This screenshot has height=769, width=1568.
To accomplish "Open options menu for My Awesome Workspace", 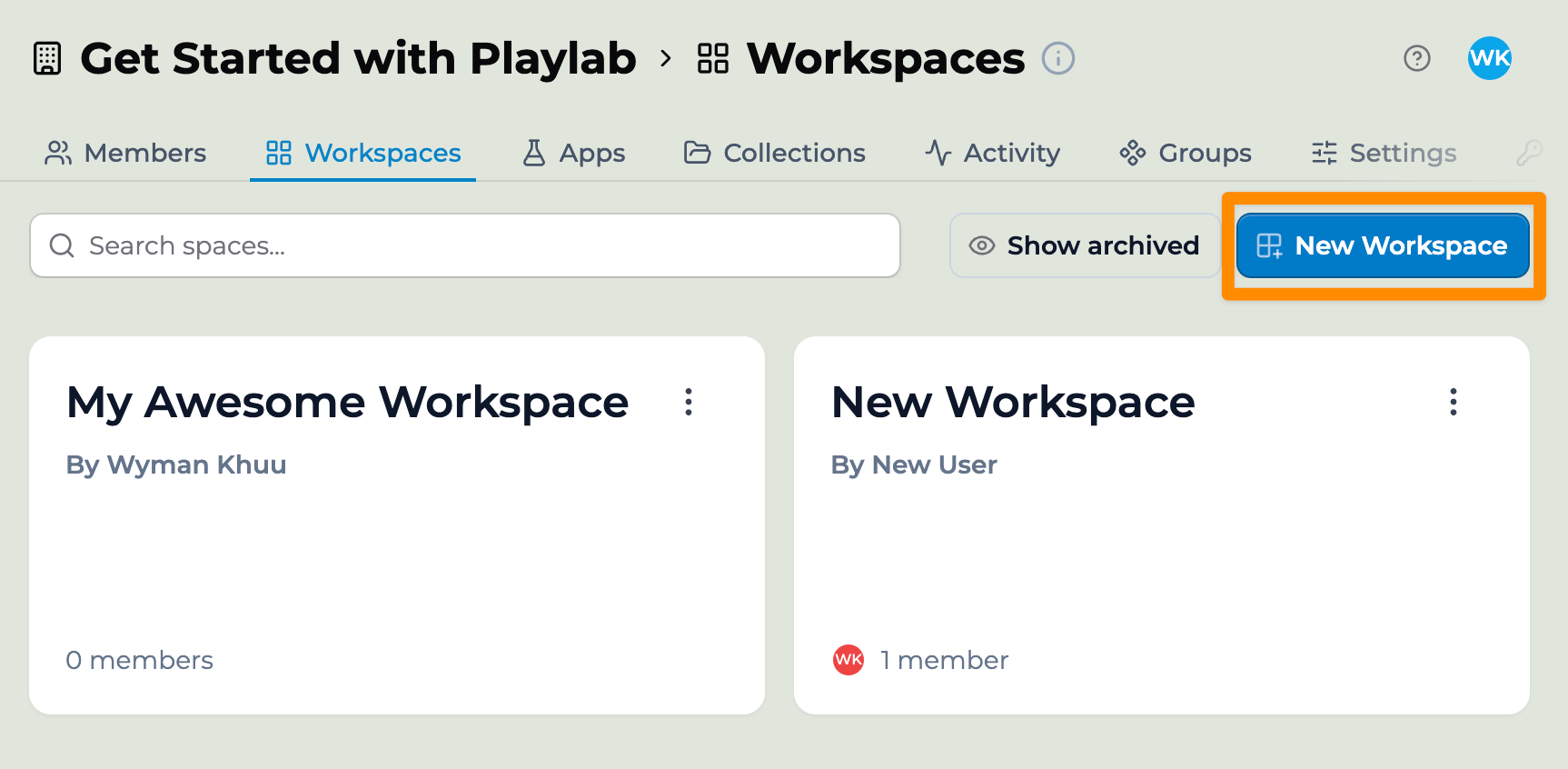I will pyautogui.click(x=689, y=402).
